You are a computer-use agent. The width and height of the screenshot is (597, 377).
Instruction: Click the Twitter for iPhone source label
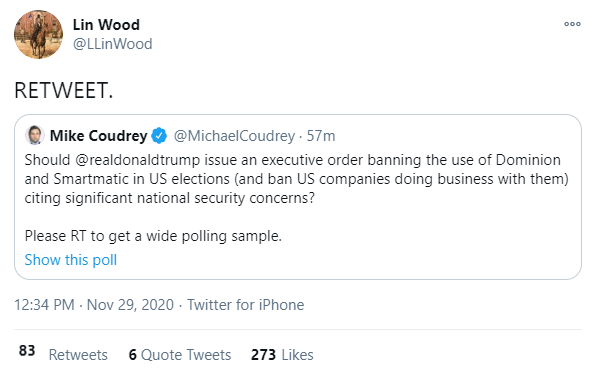click(x=246, y=305)
